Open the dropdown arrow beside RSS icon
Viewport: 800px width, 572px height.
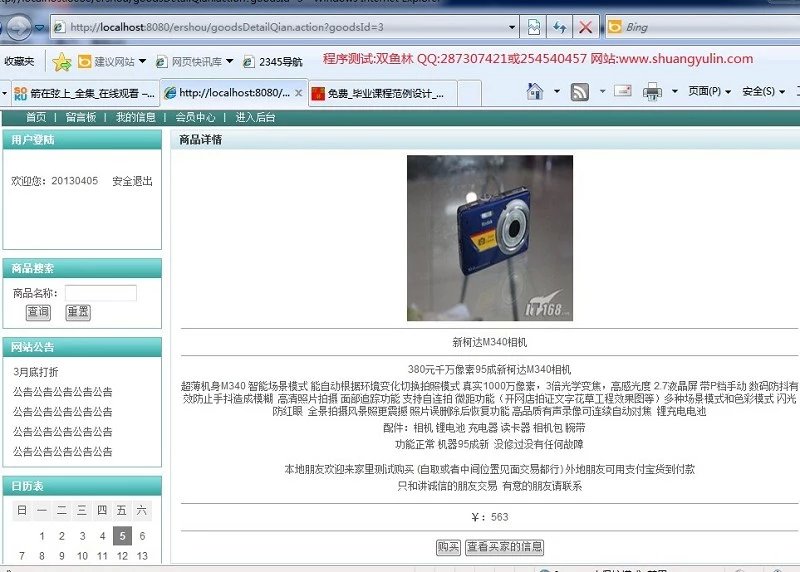pyautogui.click(x=602, y=91)
